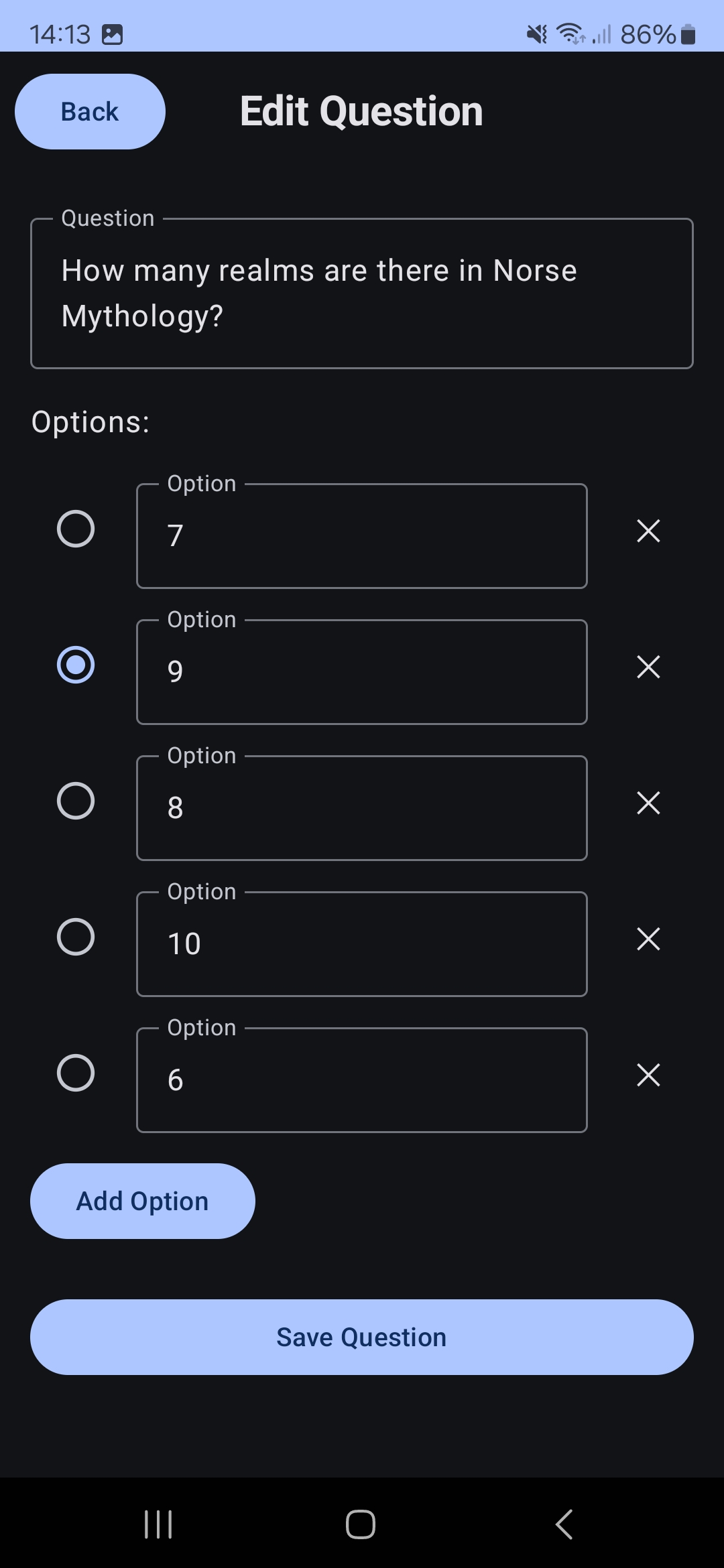
Task: Mark option 7 as correct answer
Action: [x=76, y=529]
